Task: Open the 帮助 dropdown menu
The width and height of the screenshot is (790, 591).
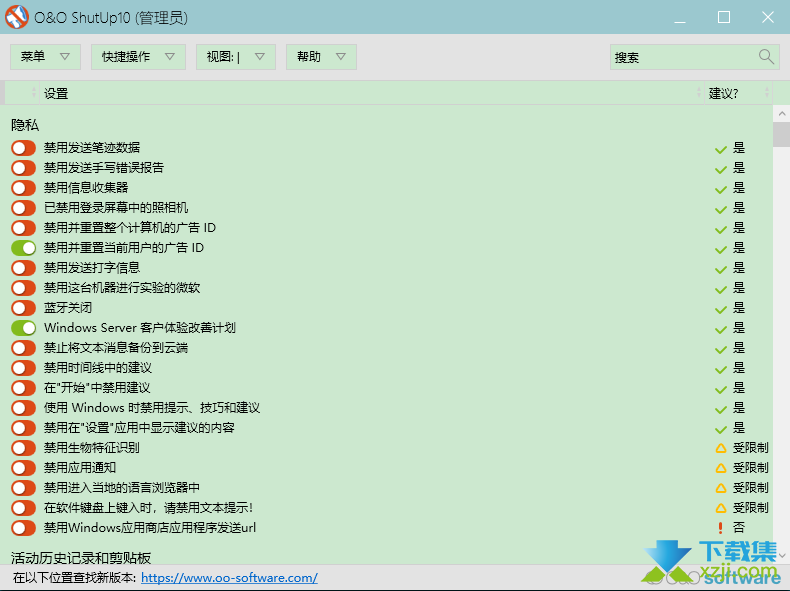Action: [321, 56]
